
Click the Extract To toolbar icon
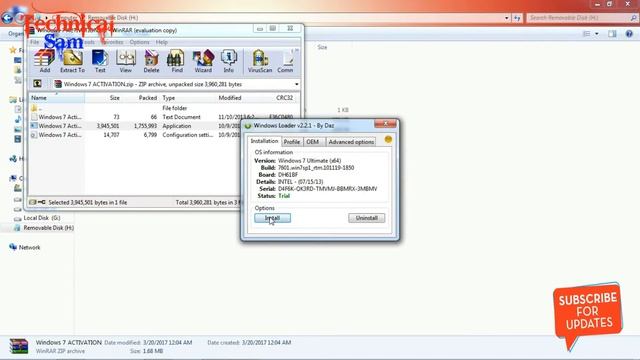pos(72,61)
